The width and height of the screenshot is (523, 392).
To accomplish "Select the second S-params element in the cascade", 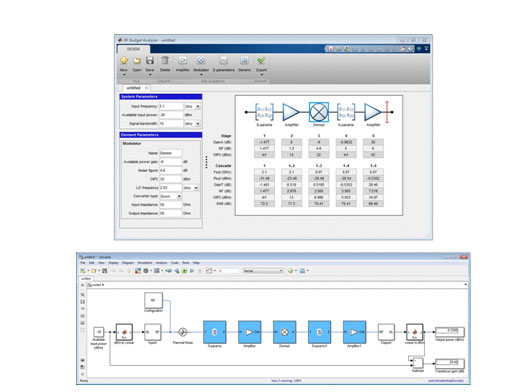I will click(346, 112).
